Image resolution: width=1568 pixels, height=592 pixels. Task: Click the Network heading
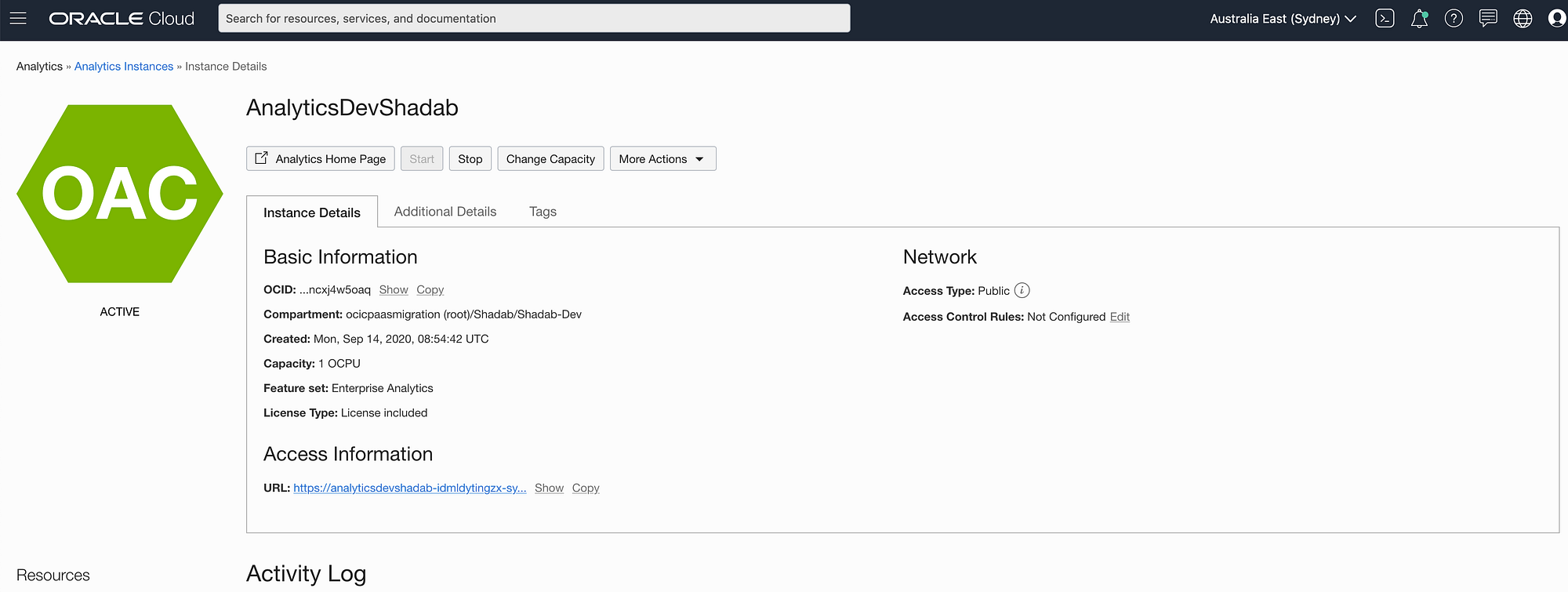[940, 257]
